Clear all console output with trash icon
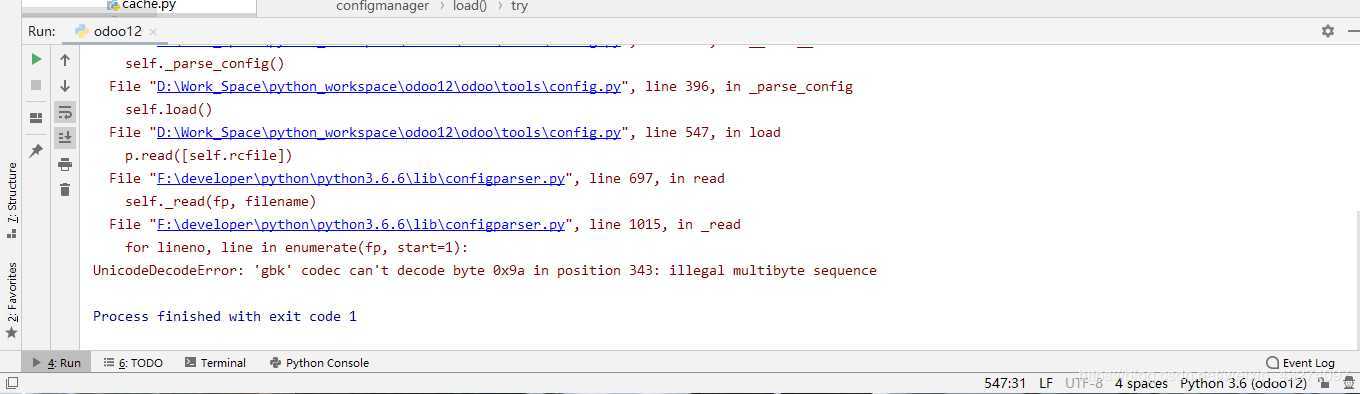 point(65,189)
